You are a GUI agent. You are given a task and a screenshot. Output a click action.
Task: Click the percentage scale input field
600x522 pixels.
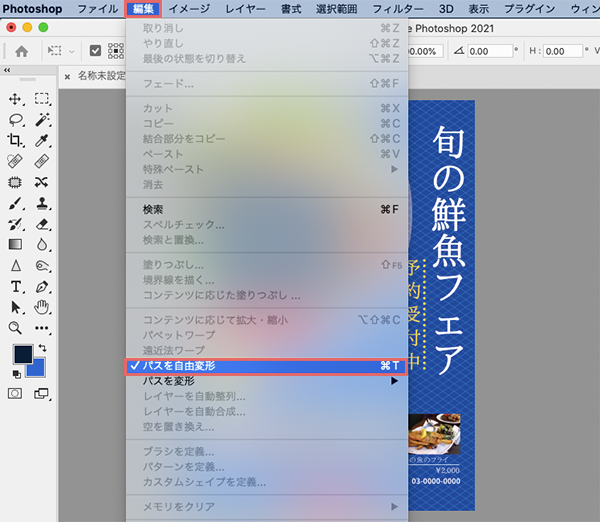point(426,51)
